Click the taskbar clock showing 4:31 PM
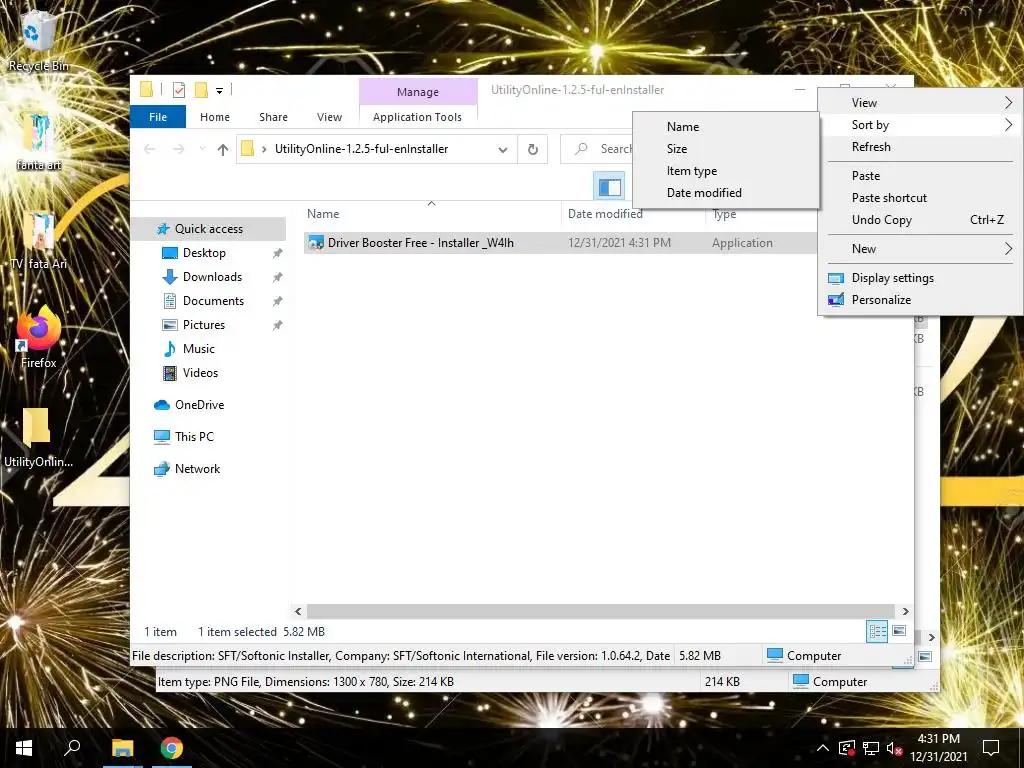1024x768 pixels. (938, 748)
